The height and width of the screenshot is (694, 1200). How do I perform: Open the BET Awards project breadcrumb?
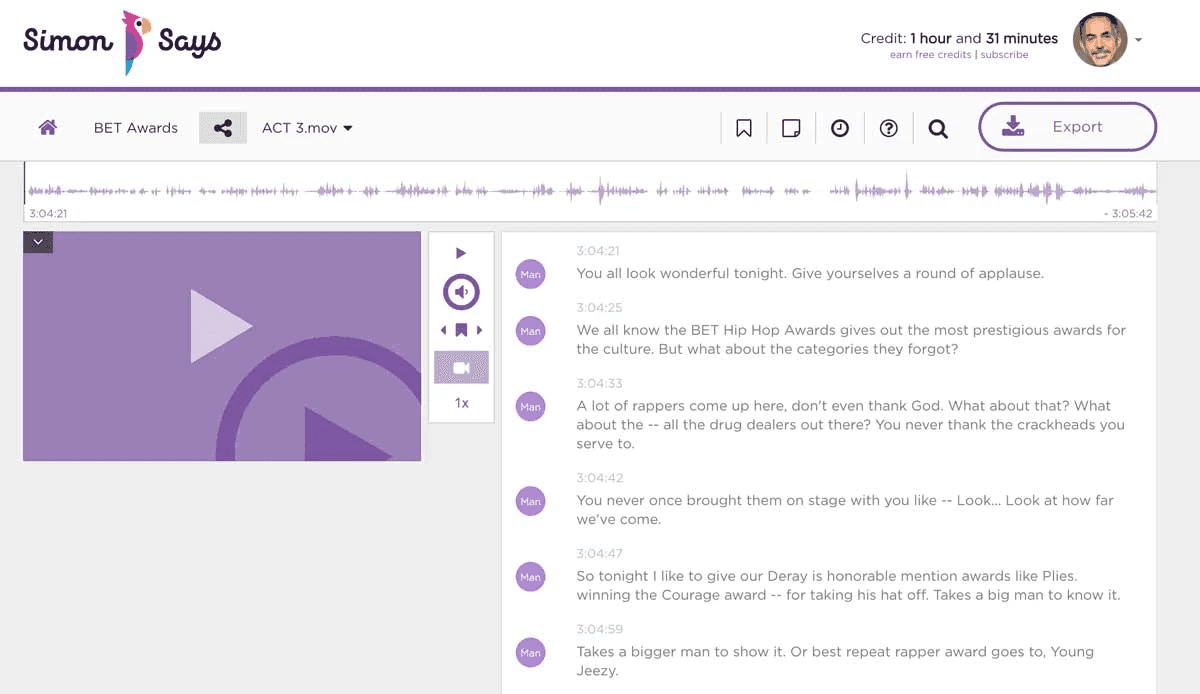[x=136, y=128]
